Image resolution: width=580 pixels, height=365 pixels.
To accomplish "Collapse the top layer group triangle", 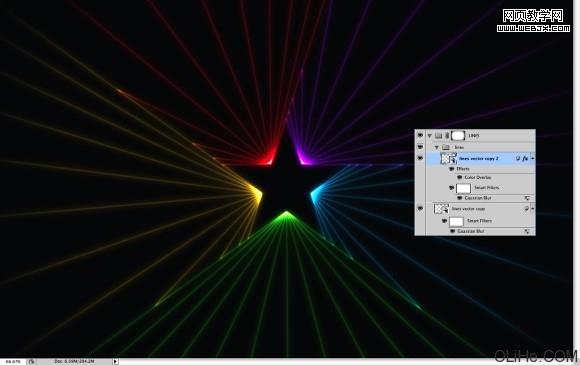I will pyautogui.click(x=429, y=136).
